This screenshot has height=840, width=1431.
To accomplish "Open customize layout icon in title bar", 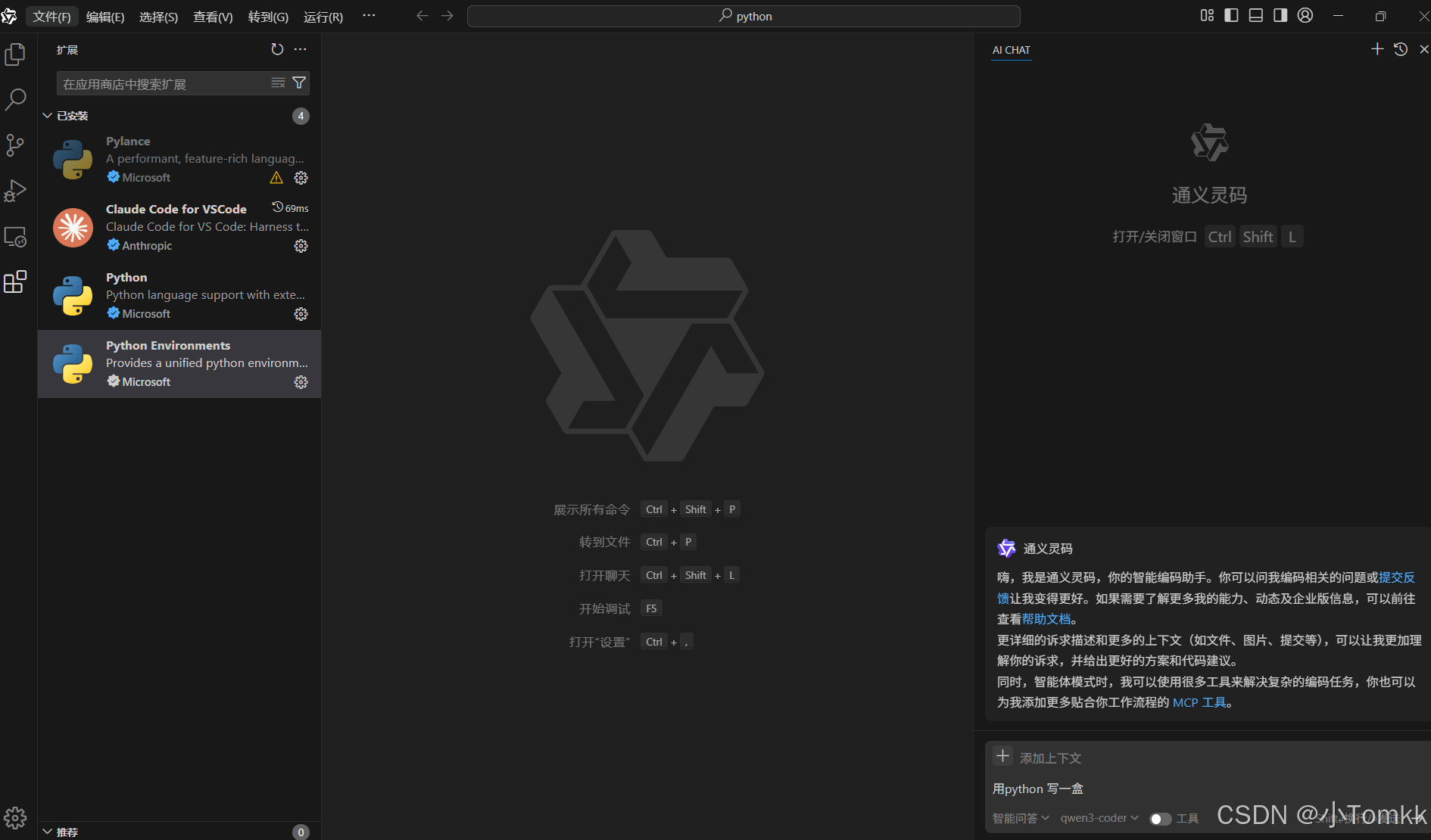I will pos(1207,15).
